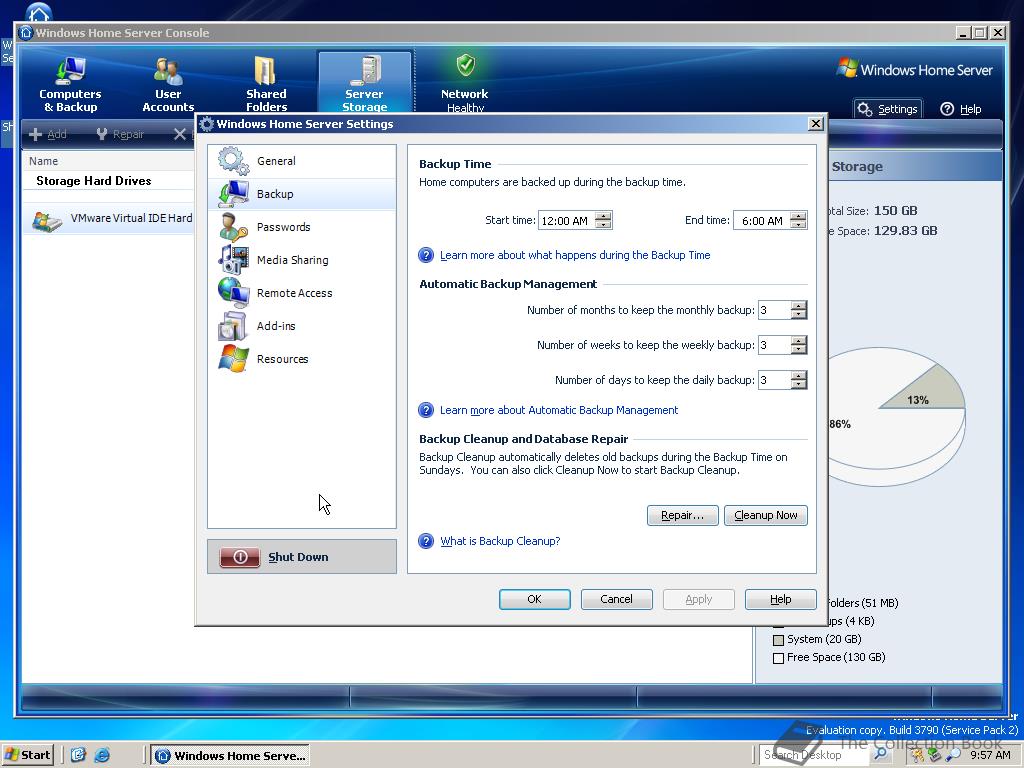Click the desktop search magnifier icon
The width and height of the screenshot is (1024, 768).
[x=880, y=754]
